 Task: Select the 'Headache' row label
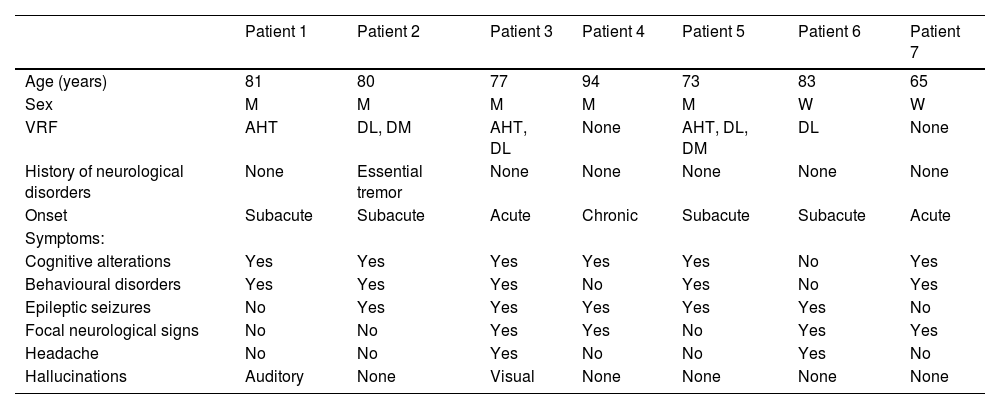[x=58, y=354]
